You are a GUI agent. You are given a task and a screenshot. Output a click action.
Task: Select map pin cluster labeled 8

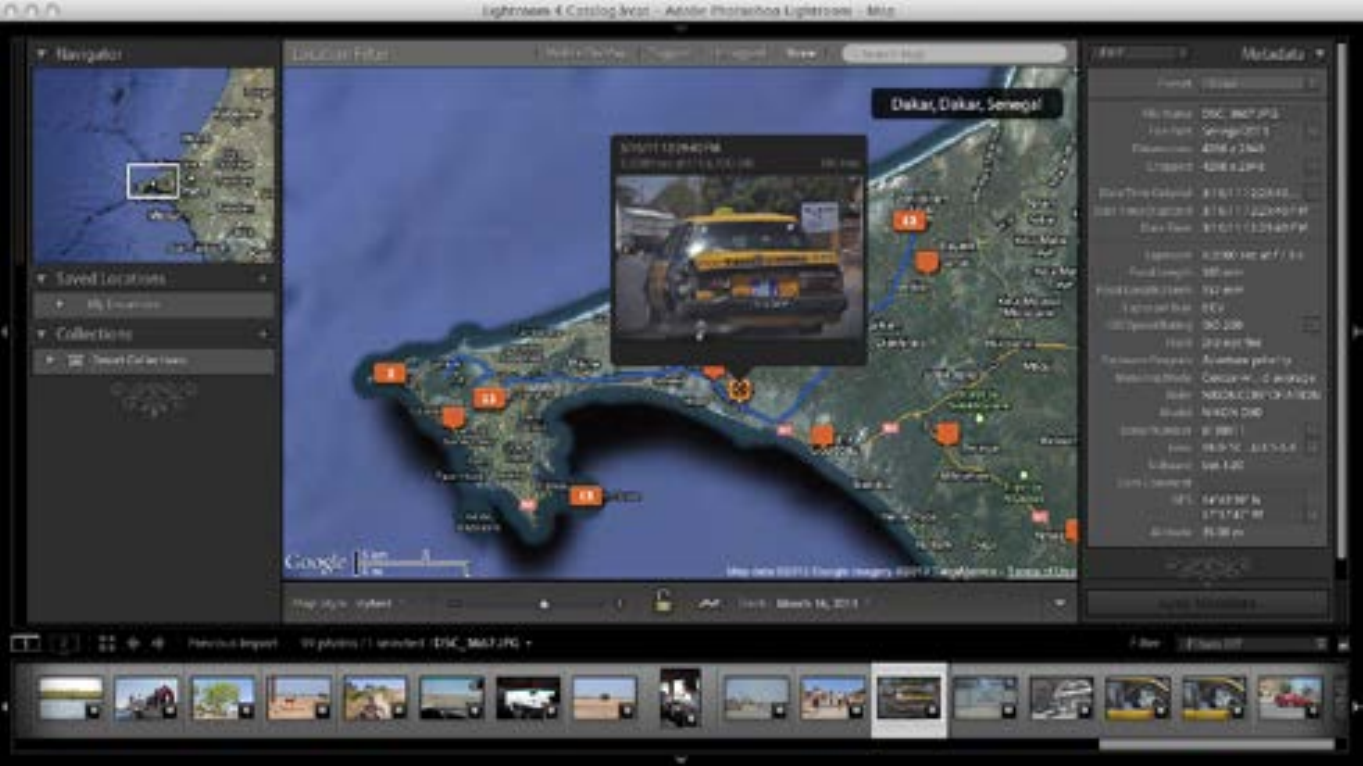pos(389,374)
